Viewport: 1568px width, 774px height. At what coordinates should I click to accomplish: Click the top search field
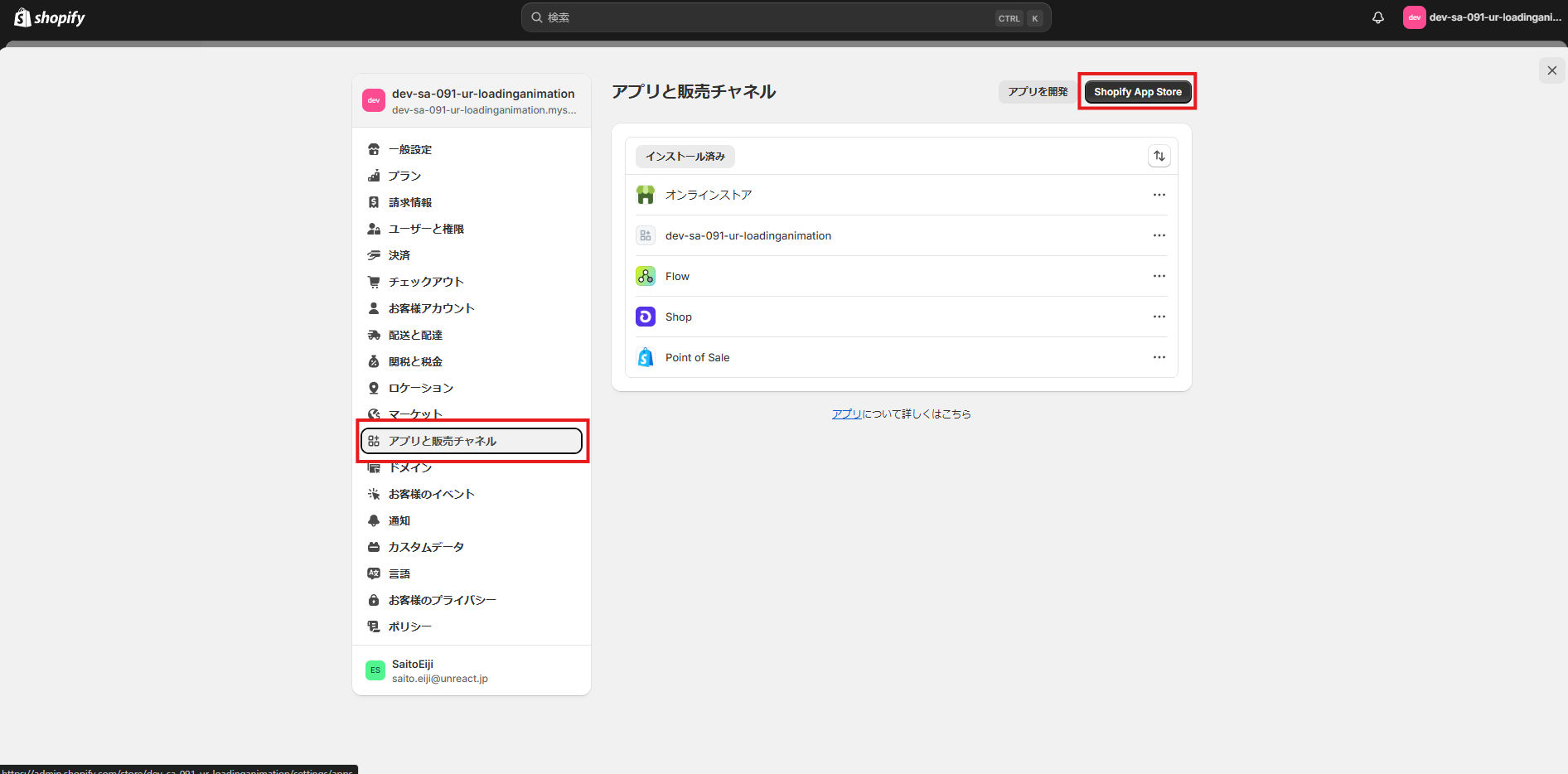click(x=784, y=17)
